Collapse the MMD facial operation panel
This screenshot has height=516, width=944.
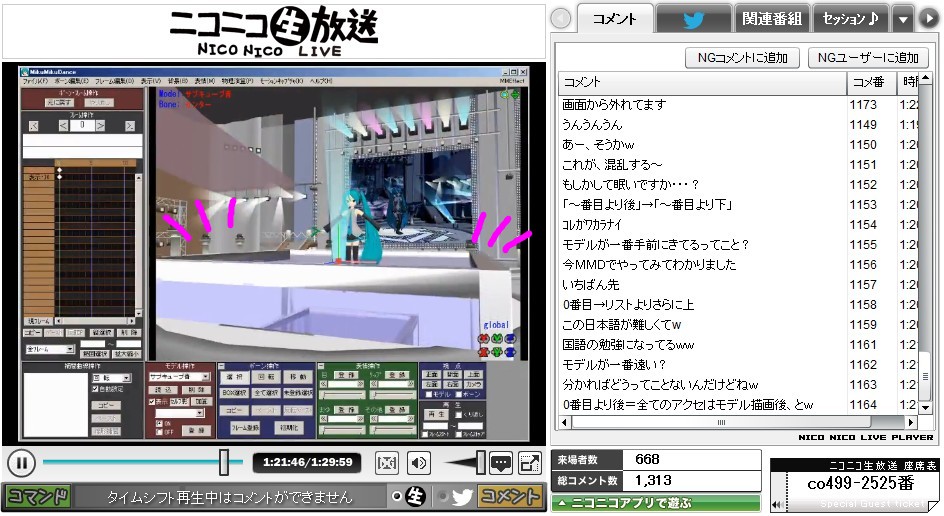click(321, 366)
